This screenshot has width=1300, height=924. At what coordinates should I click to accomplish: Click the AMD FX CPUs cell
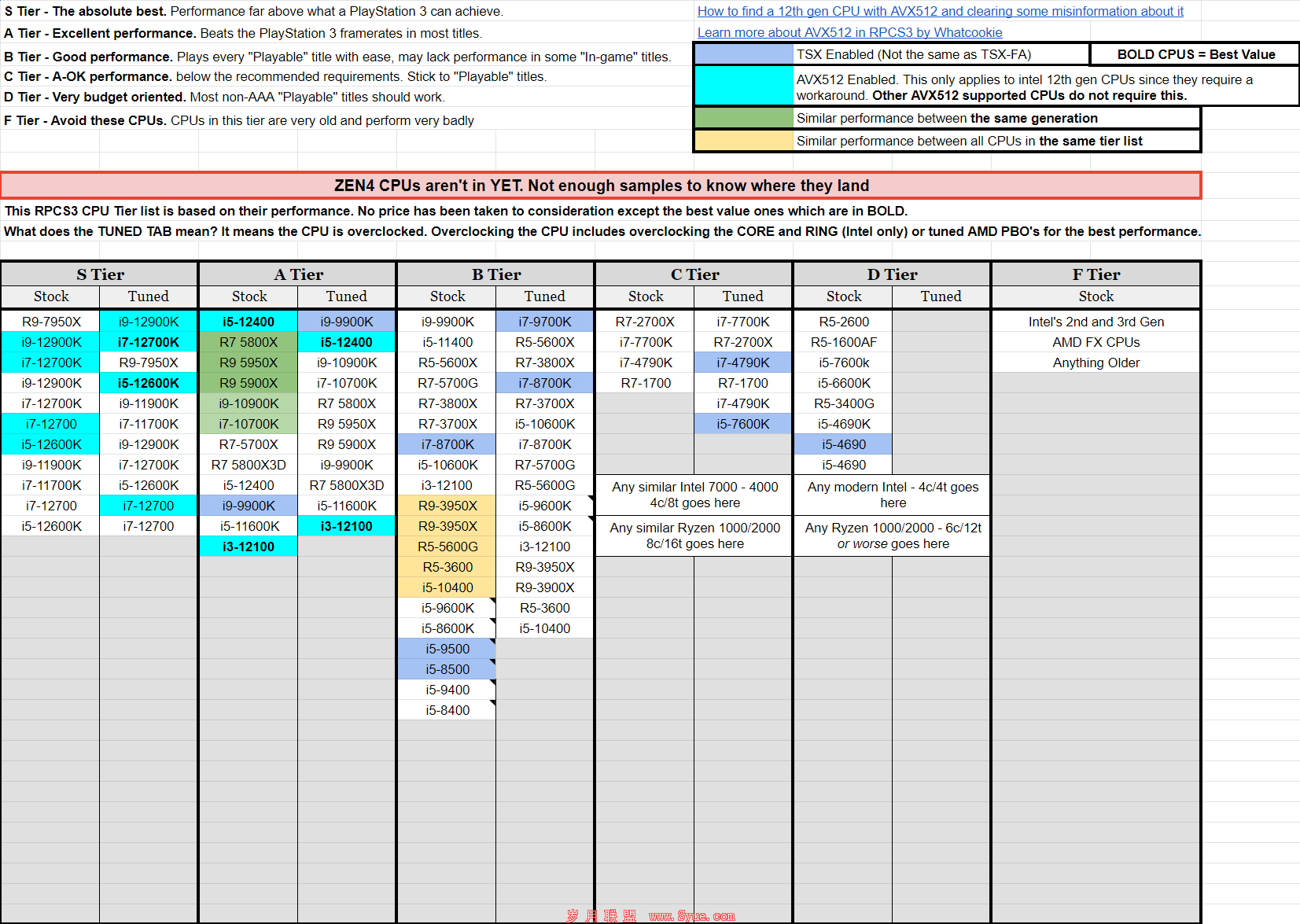coord(1096,342)
